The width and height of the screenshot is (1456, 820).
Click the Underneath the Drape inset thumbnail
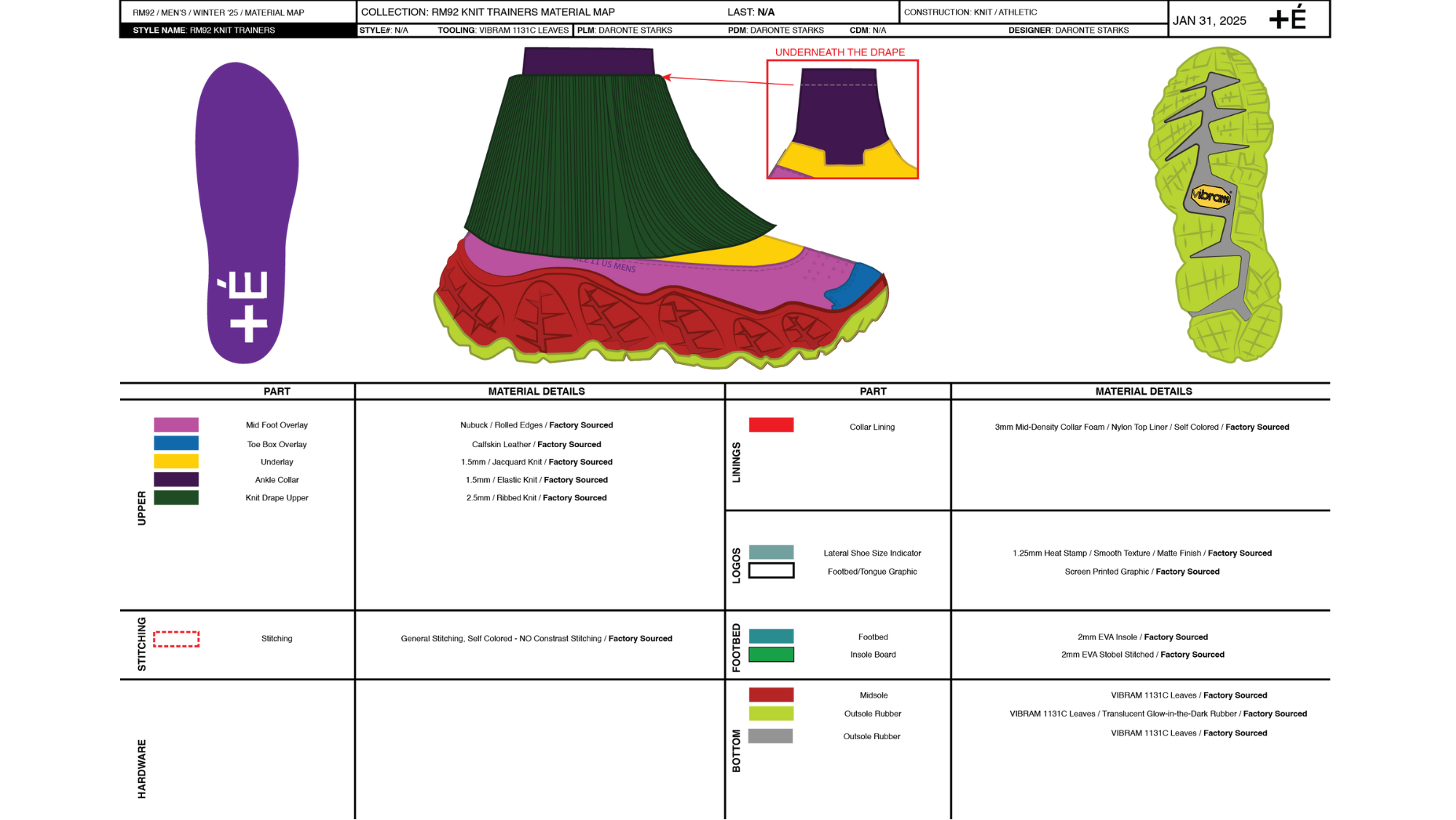coord(842,119)
